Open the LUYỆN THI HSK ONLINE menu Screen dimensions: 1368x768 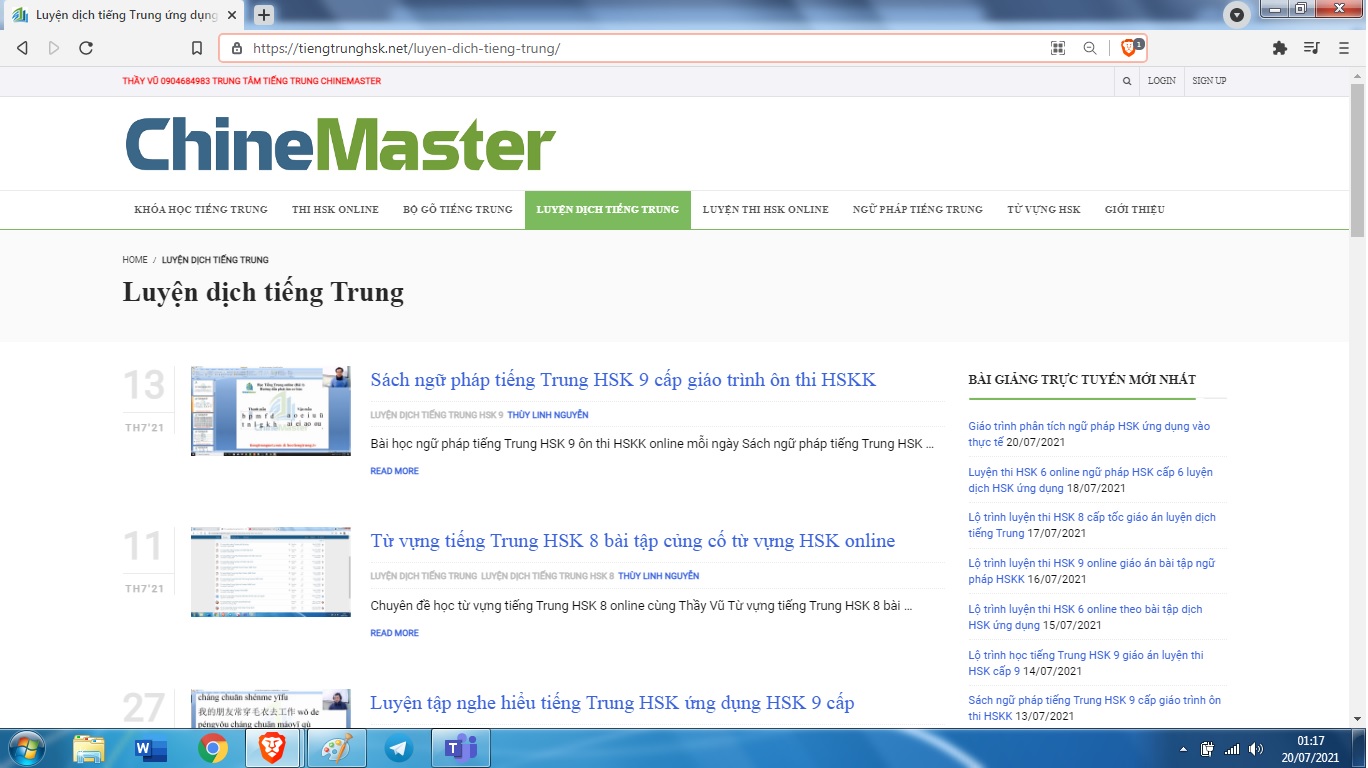point(766,210)
